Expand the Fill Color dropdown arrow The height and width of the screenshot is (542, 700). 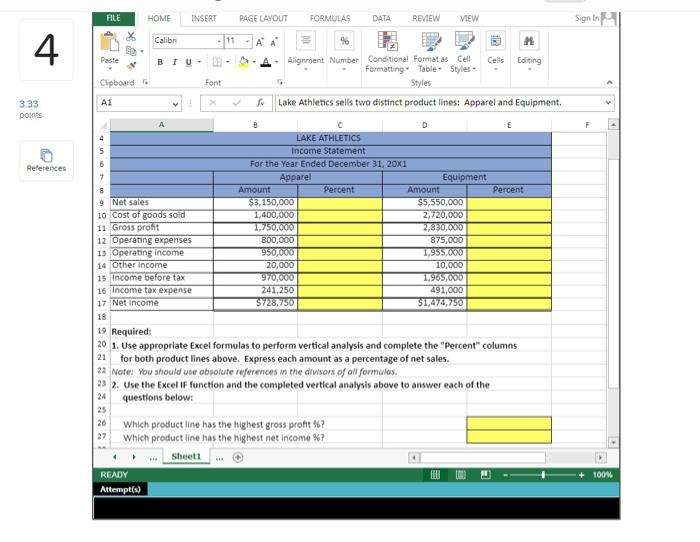pyautogui.click(x=254, y=62)
